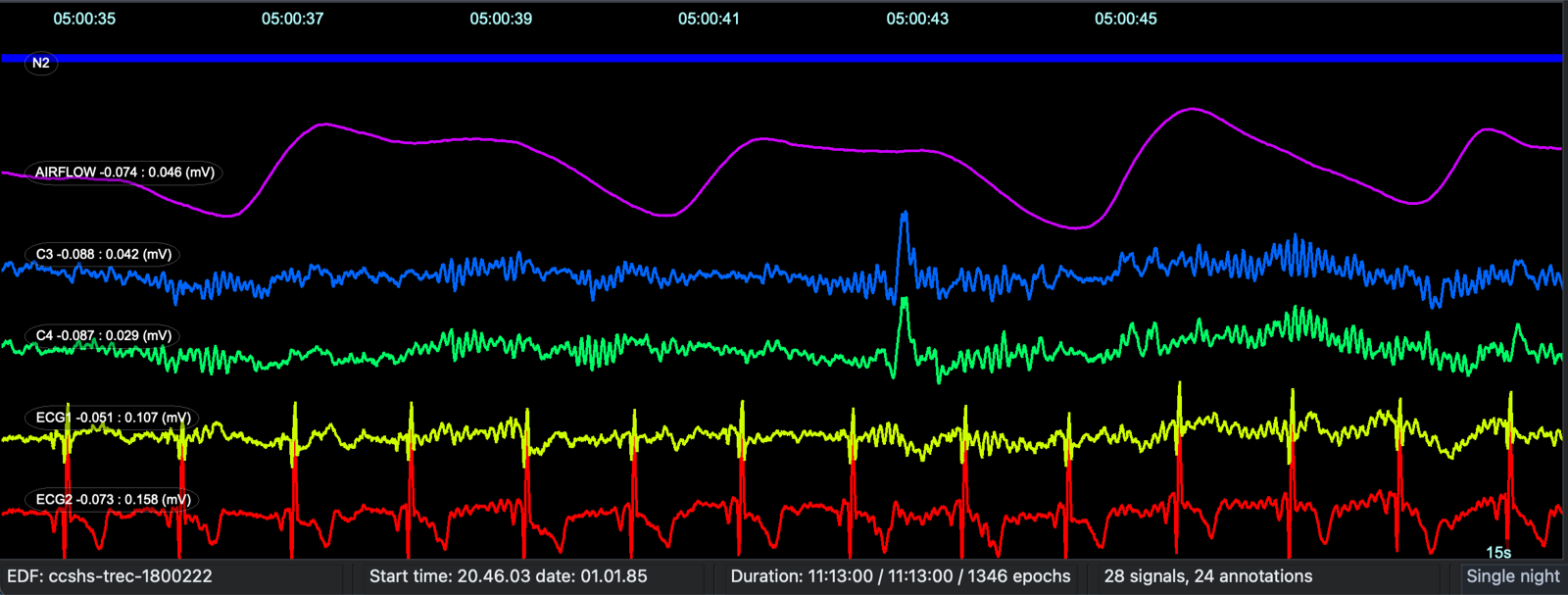Click the 05:00:37 time marker
The image size is (1568, 595).
click(292, 19)
